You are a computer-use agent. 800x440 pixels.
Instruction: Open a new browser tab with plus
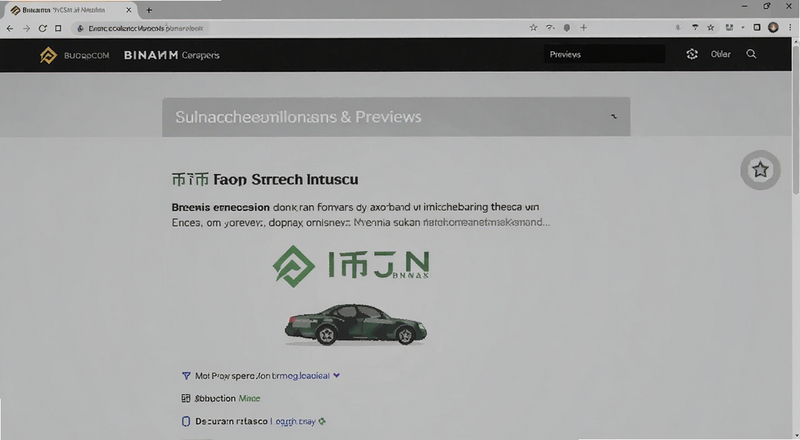click(x=149, y=10)
